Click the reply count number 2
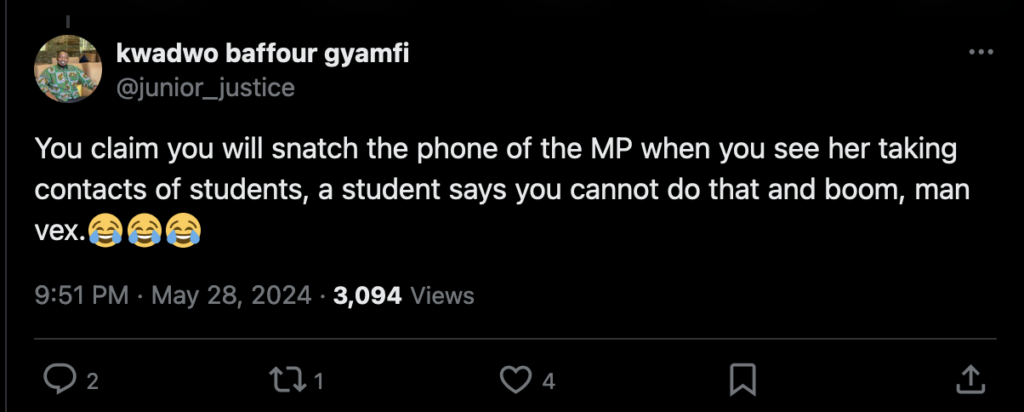Screen dimensions: 1024x412 pyautogui.click(x=92, y=380)
